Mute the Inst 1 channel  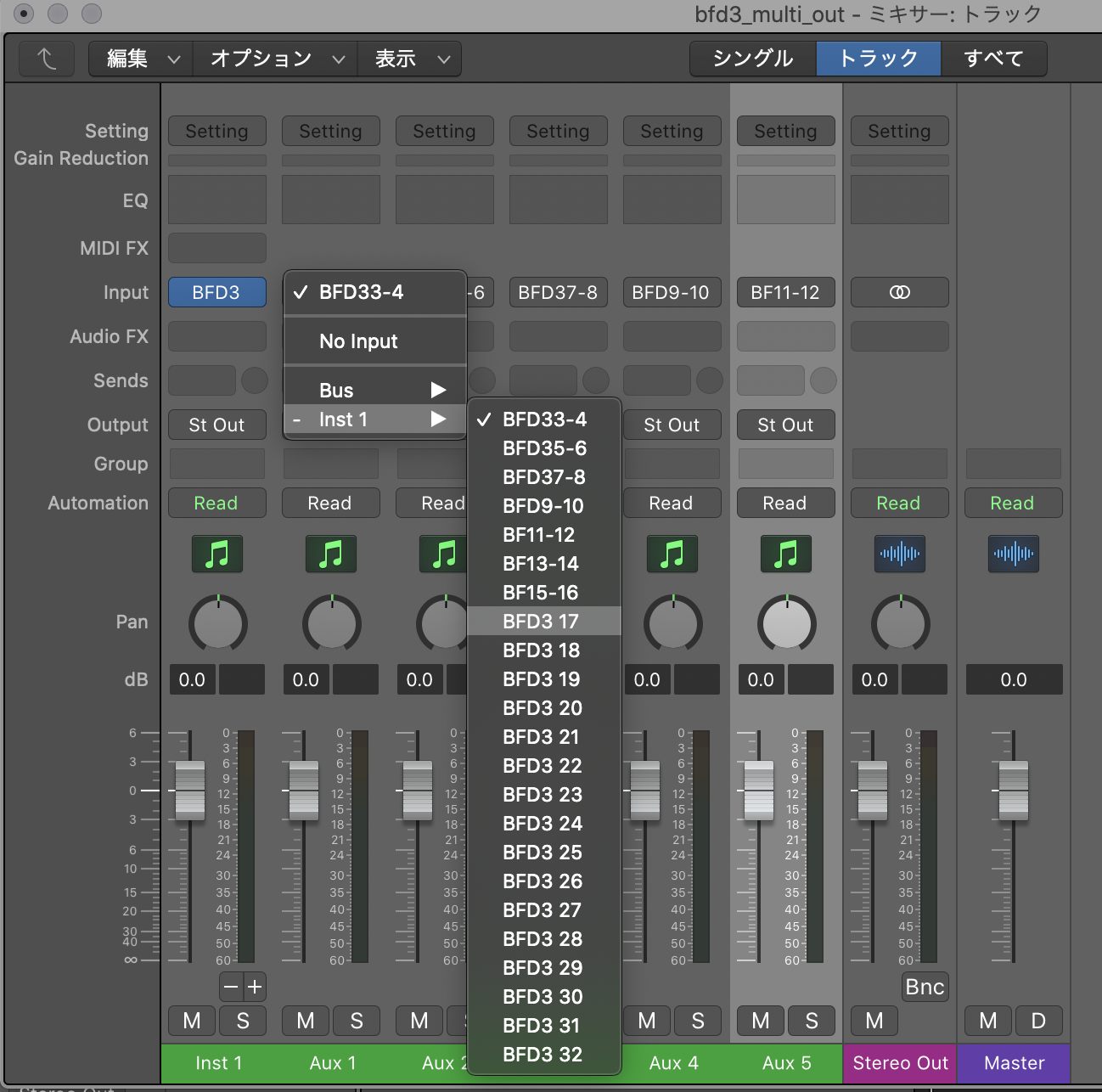(x=192, y=1021)
